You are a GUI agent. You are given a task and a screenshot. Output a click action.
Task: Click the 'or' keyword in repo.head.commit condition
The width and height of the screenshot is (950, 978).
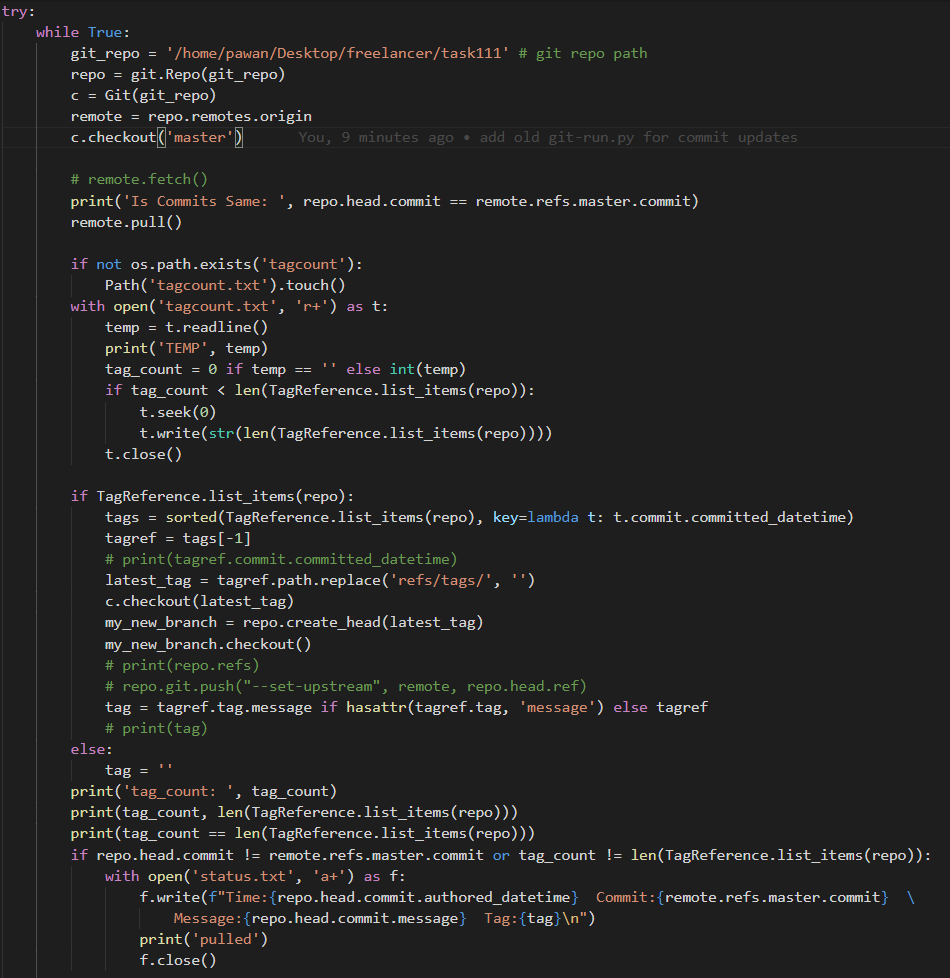tap(501, 856)
